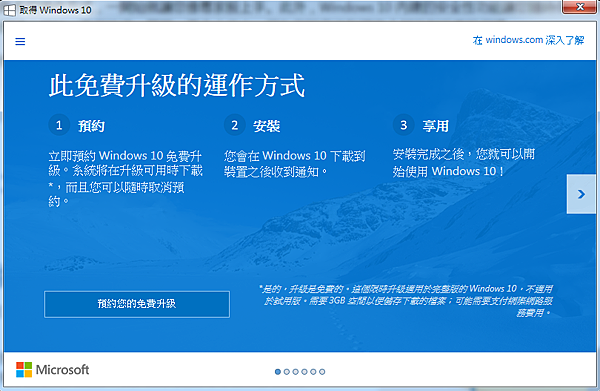Click the 享用 step heading
Viewport: 600px width, 391px height.
(435, 126)
